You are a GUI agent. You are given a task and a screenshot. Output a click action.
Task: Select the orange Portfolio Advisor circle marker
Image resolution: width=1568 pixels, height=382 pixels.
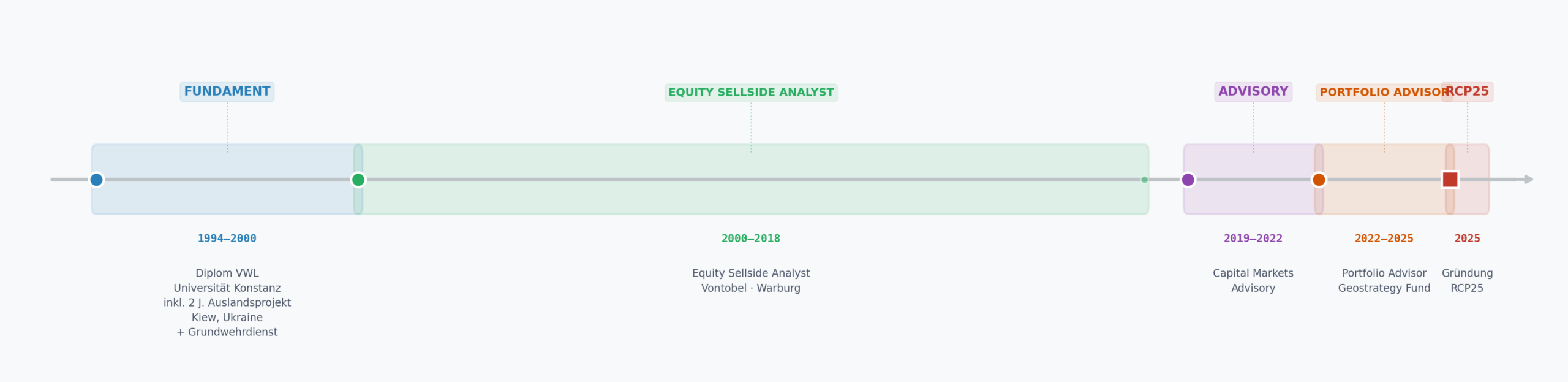[1319, 180]
